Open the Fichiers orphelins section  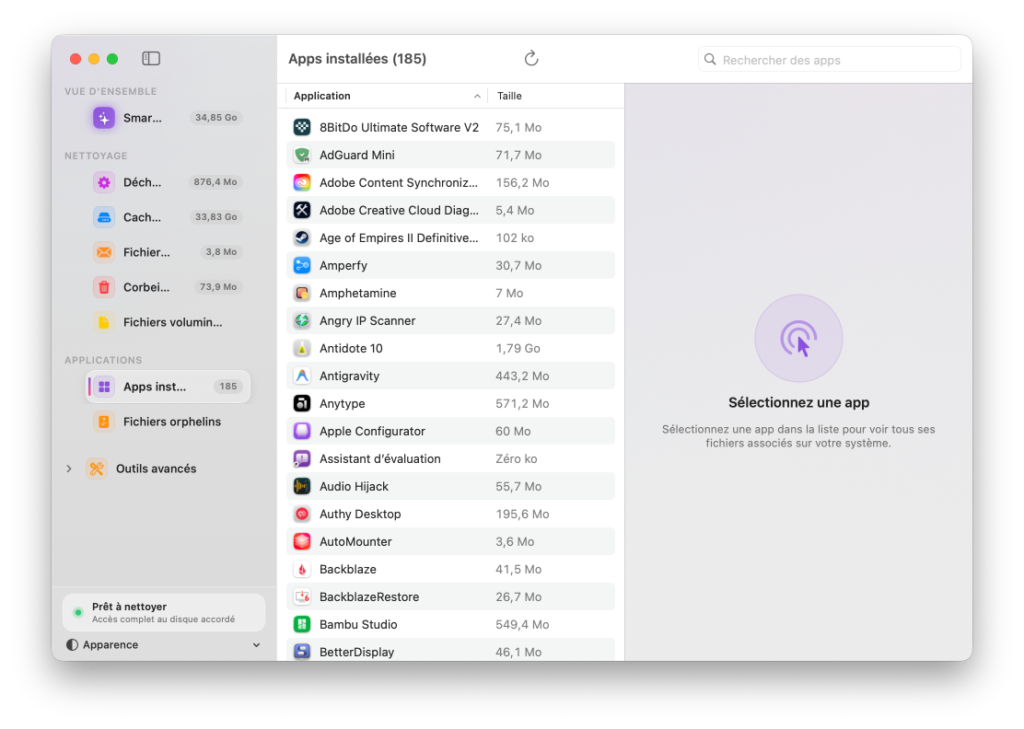pyautogui.click(x=168, y=422)
